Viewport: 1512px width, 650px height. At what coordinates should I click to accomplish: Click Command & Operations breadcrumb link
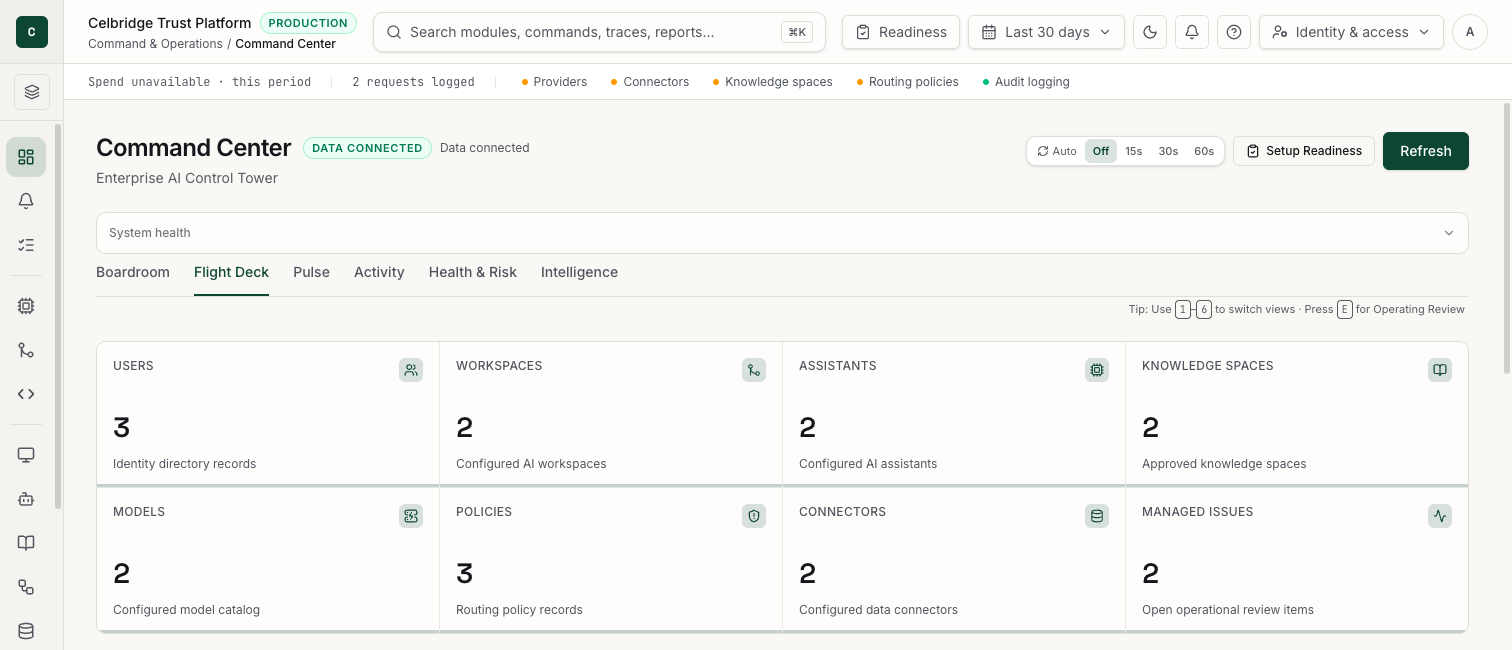[x=155, y=44]
